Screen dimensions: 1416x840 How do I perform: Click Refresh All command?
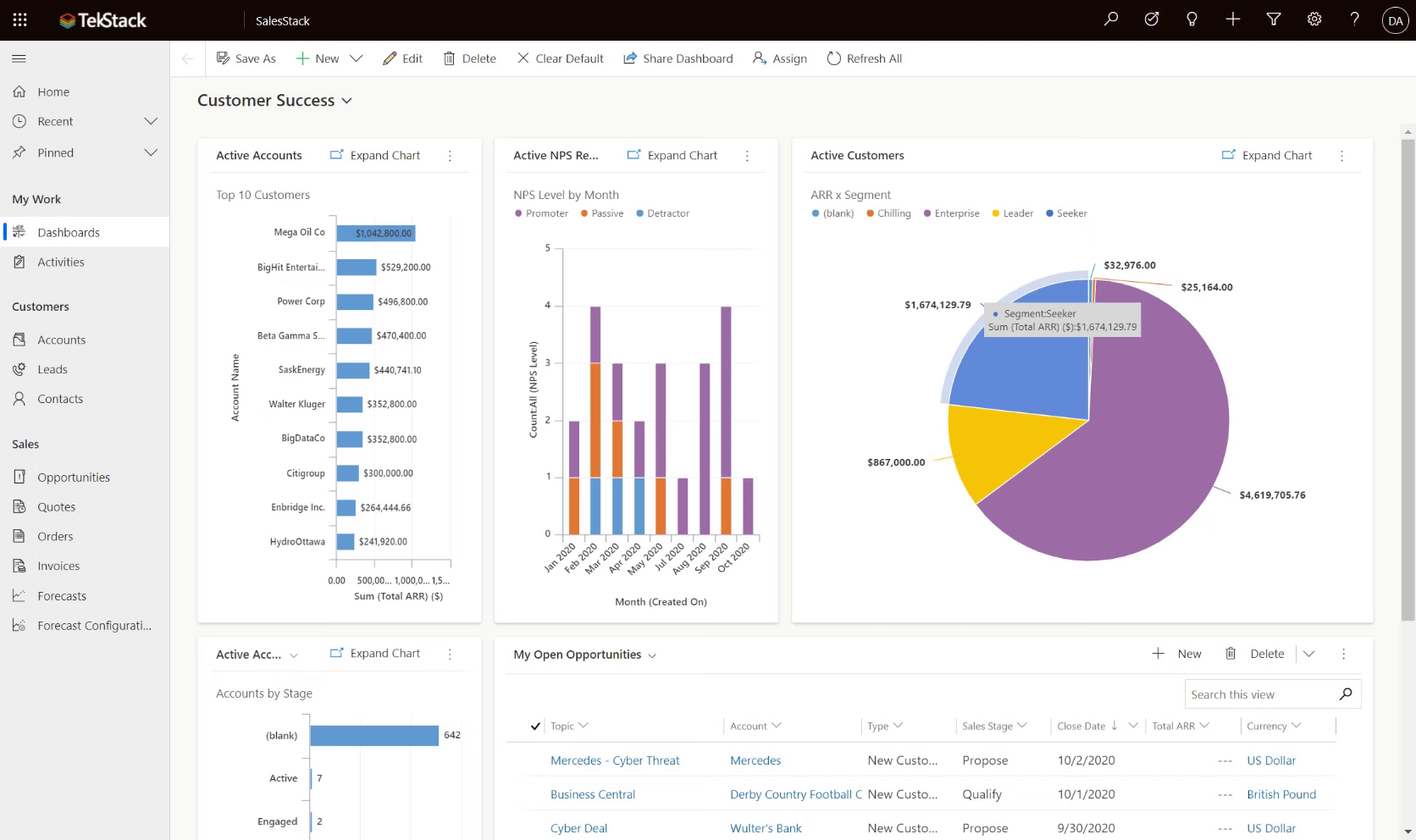(865, 58)
